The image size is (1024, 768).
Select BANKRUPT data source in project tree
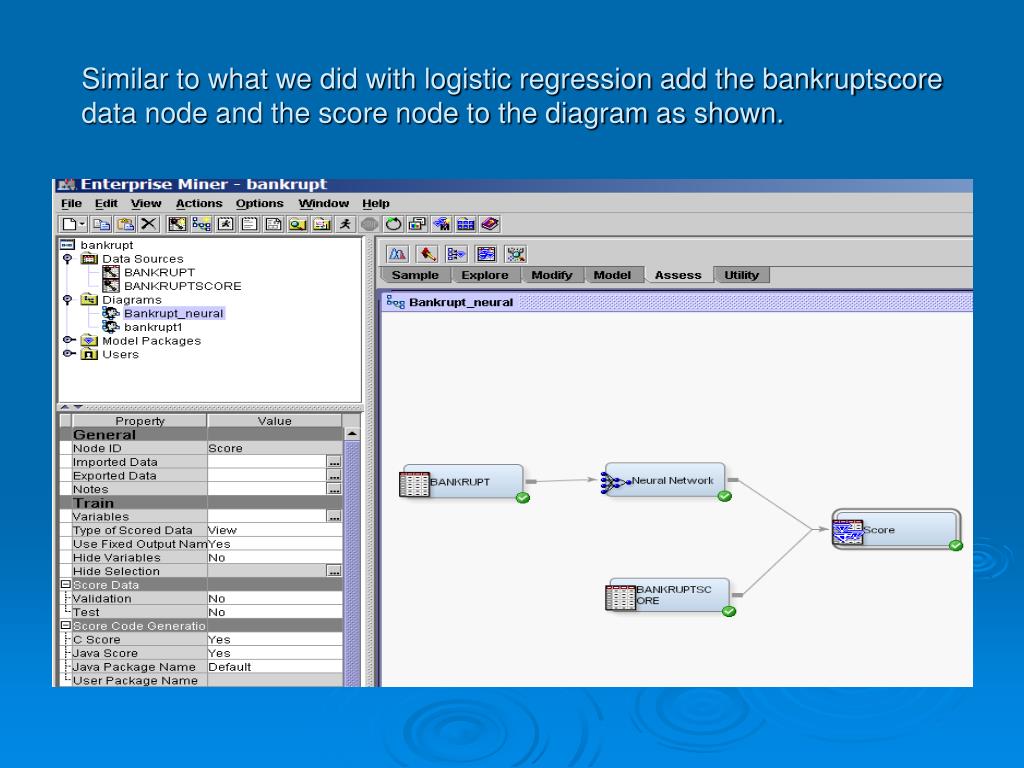(159, 272)
